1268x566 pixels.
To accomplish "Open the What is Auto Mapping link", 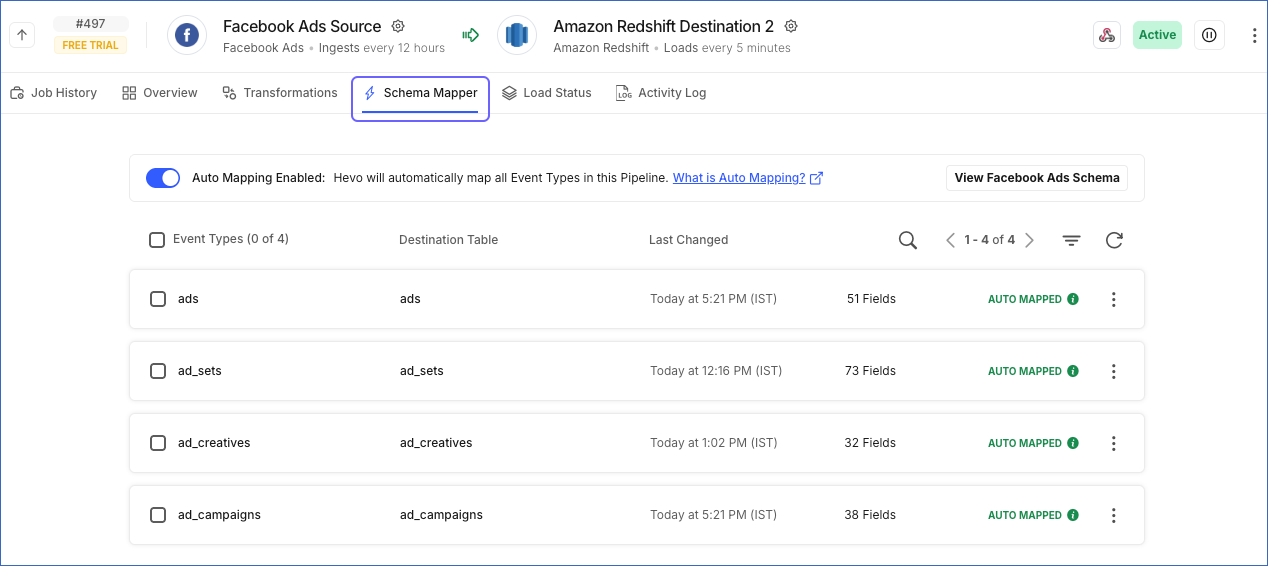I will (x=739, y=178).
